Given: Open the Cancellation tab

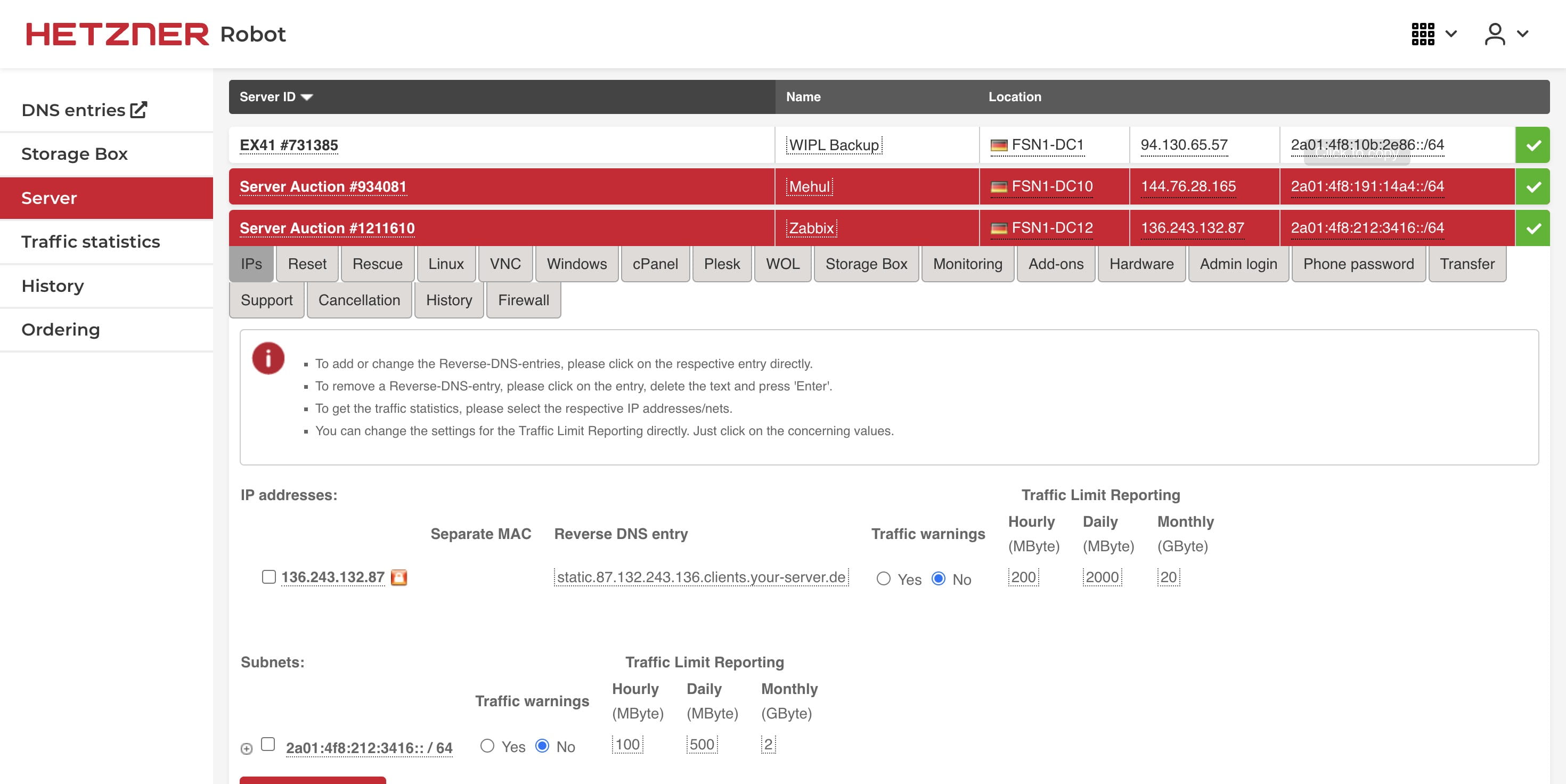Looking at the screenshot, I should 360,300.
